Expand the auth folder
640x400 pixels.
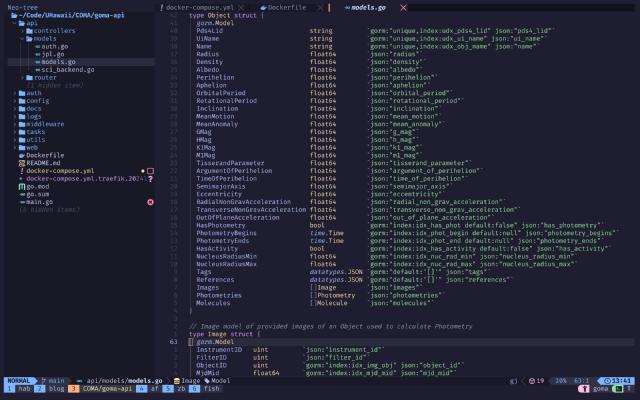point(15,93)
